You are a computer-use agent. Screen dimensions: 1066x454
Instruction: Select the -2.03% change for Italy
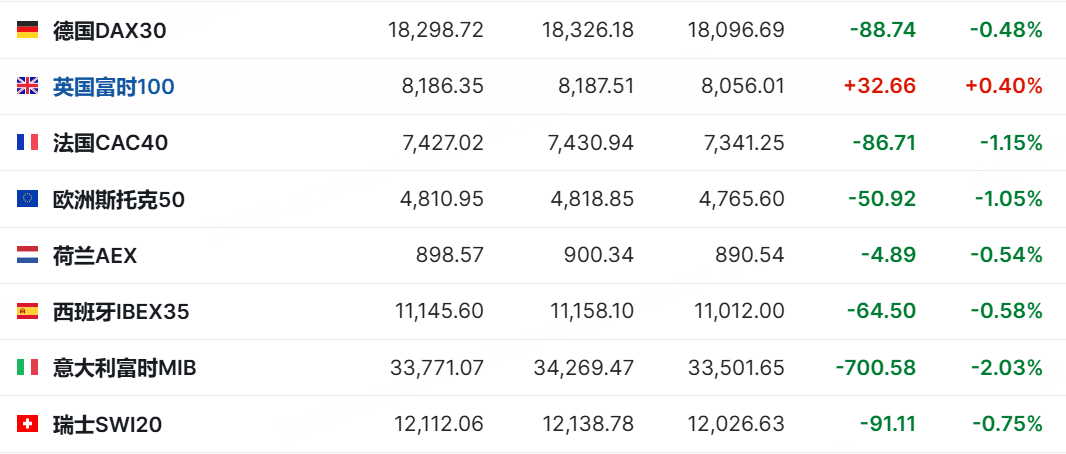[x=1006, y=368]
